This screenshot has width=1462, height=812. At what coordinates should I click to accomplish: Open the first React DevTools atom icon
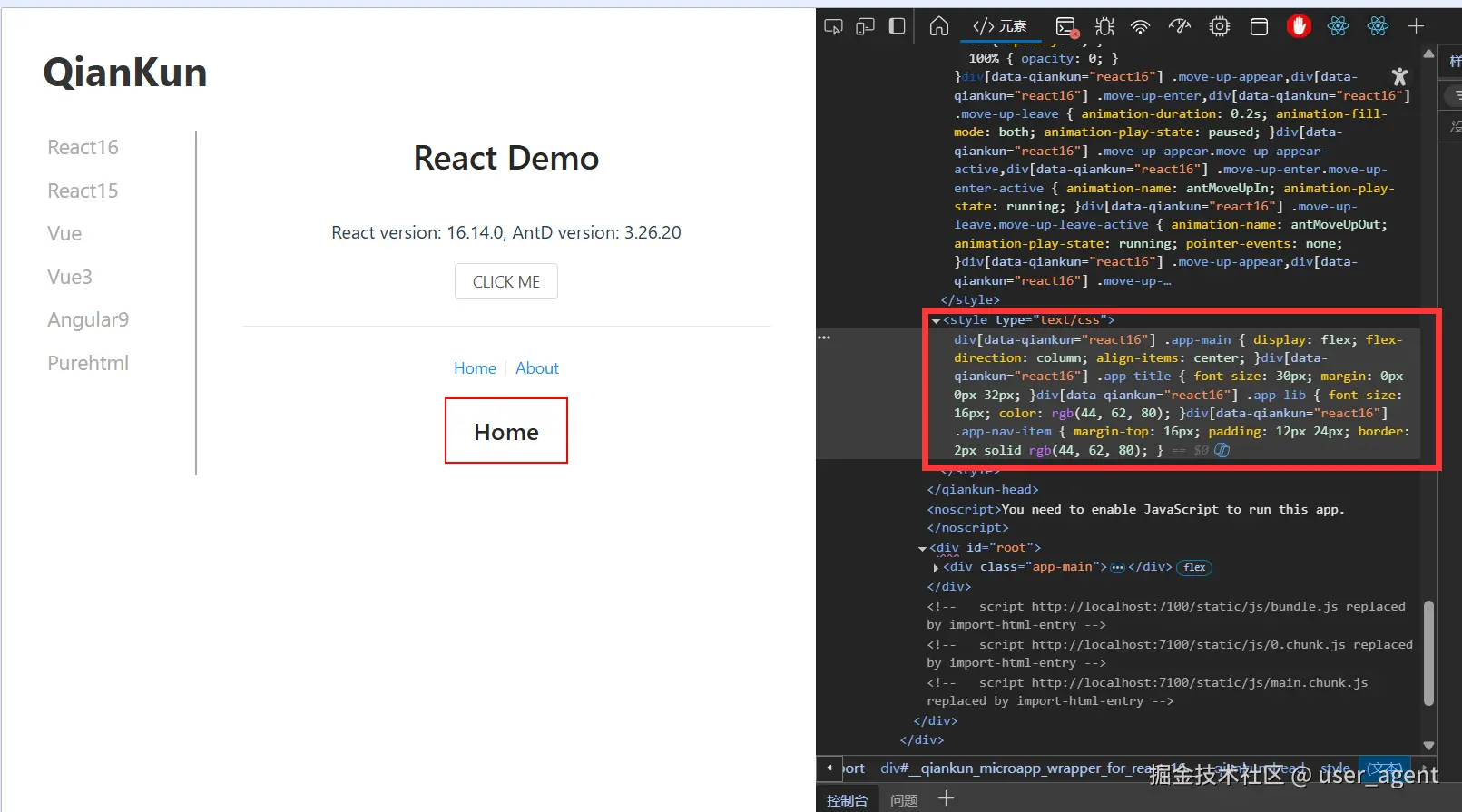coord(1338,26)
